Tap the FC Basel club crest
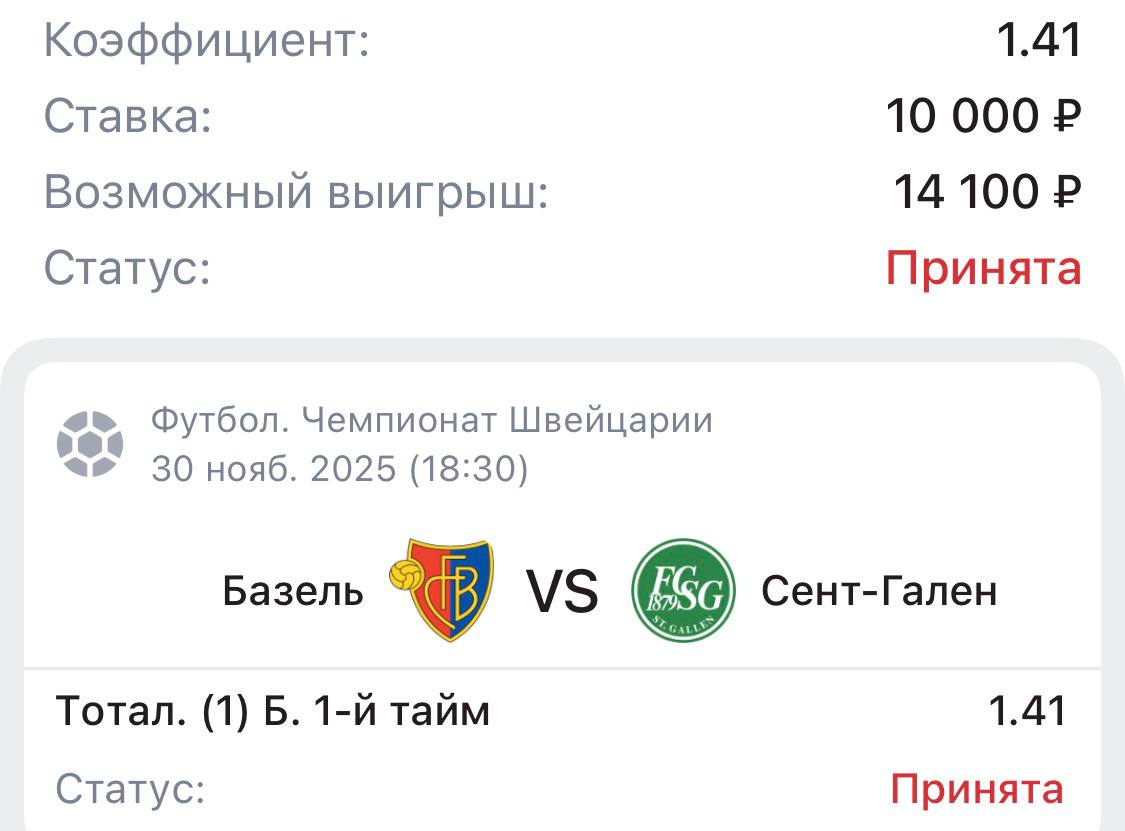Viewport: 1125px width, 831px height. pos(449,590)
